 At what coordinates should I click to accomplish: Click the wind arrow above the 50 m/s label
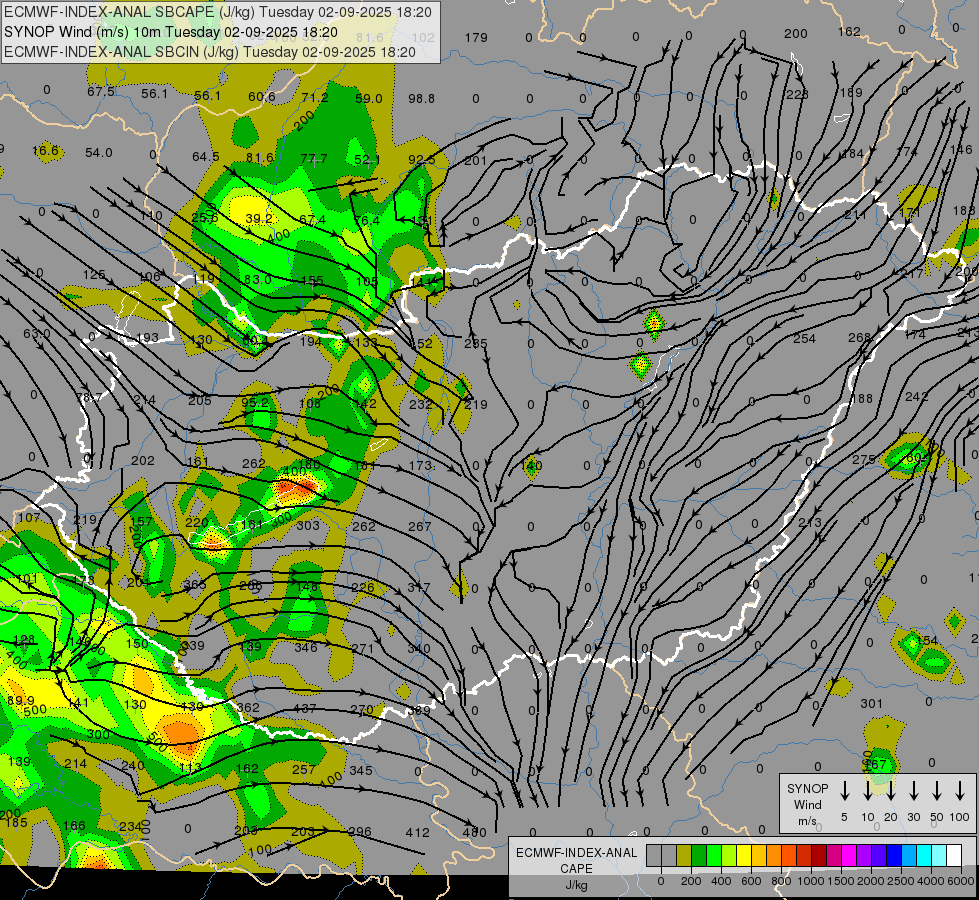point(937,790)
